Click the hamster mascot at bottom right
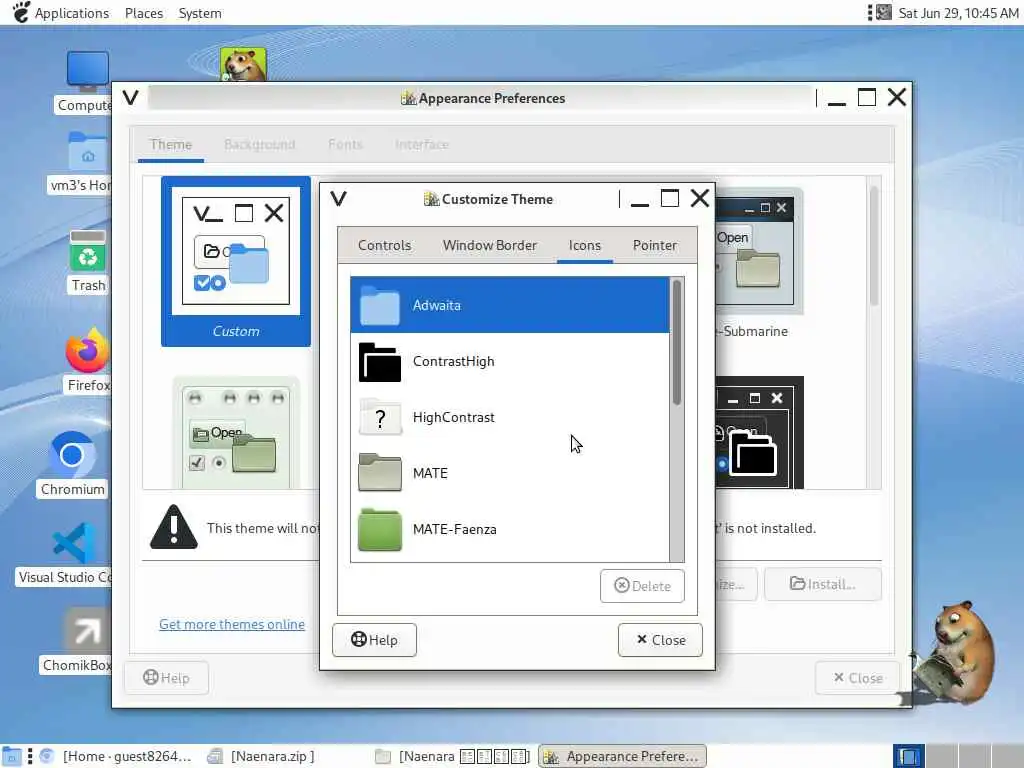The width and height of the screenshot is (1024, 768). click(x=954, y=653)
